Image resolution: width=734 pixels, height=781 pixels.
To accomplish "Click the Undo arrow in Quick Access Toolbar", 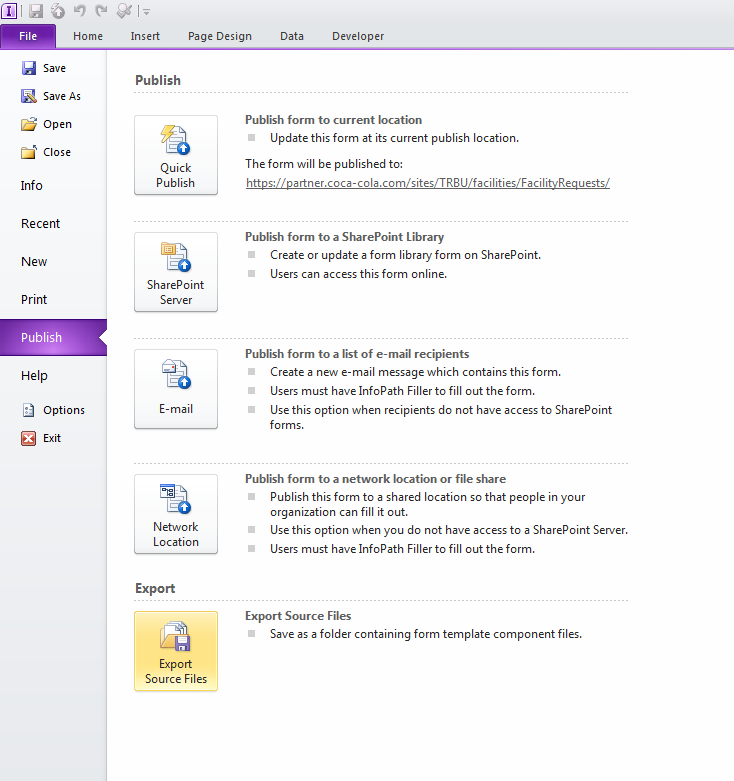I will coord(80,10).
